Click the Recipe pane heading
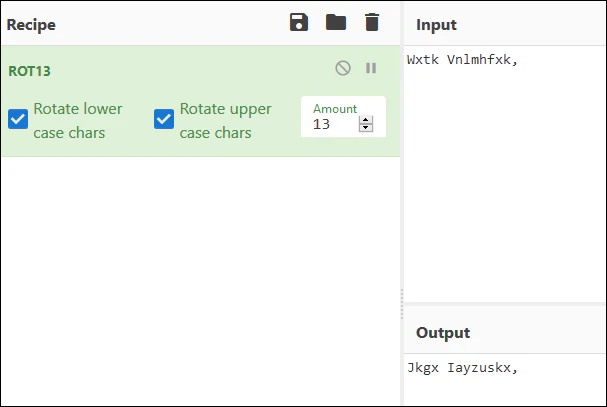This screenshot has width=607, height=407. click(31, 25)
